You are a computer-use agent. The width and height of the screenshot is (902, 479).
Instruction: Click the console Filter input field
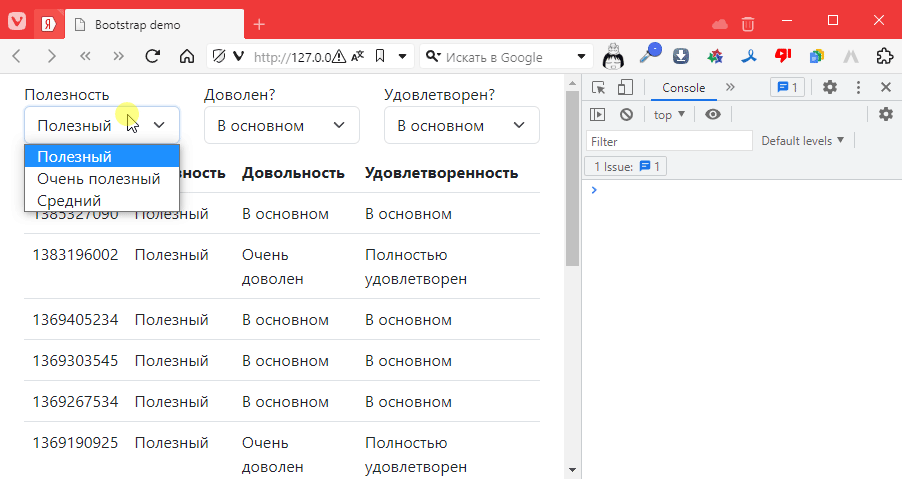(x=669, y=142)
